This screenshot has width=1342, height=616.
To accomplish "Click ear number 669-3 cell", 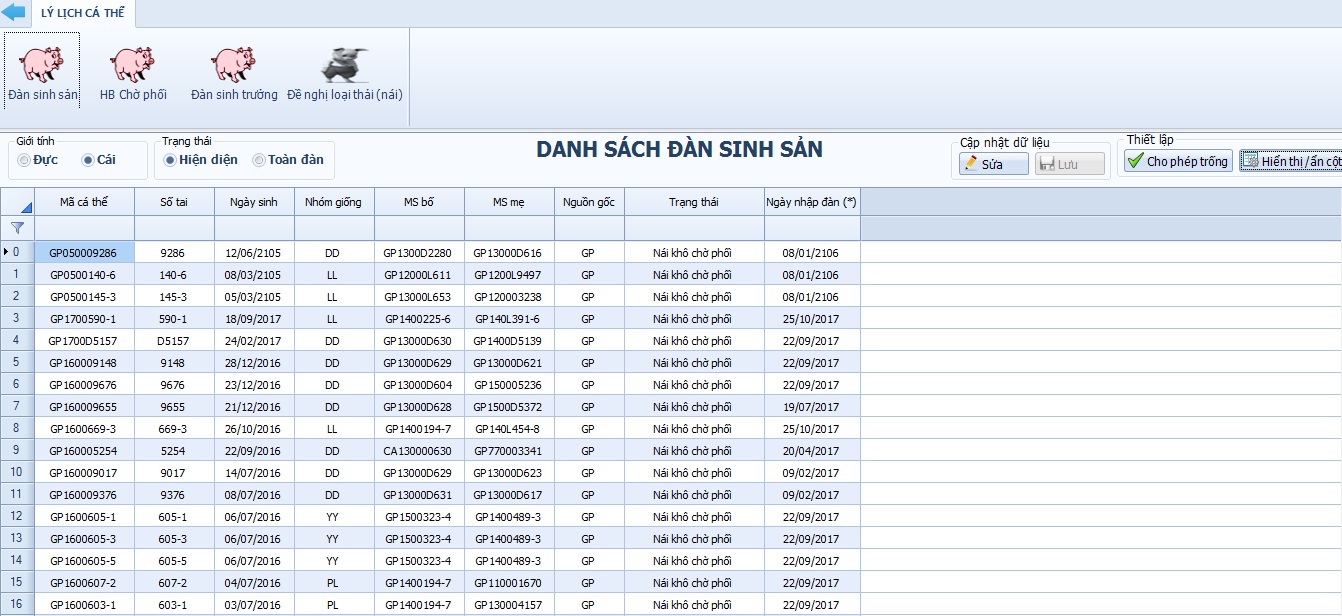I will (x=174, y=429).
